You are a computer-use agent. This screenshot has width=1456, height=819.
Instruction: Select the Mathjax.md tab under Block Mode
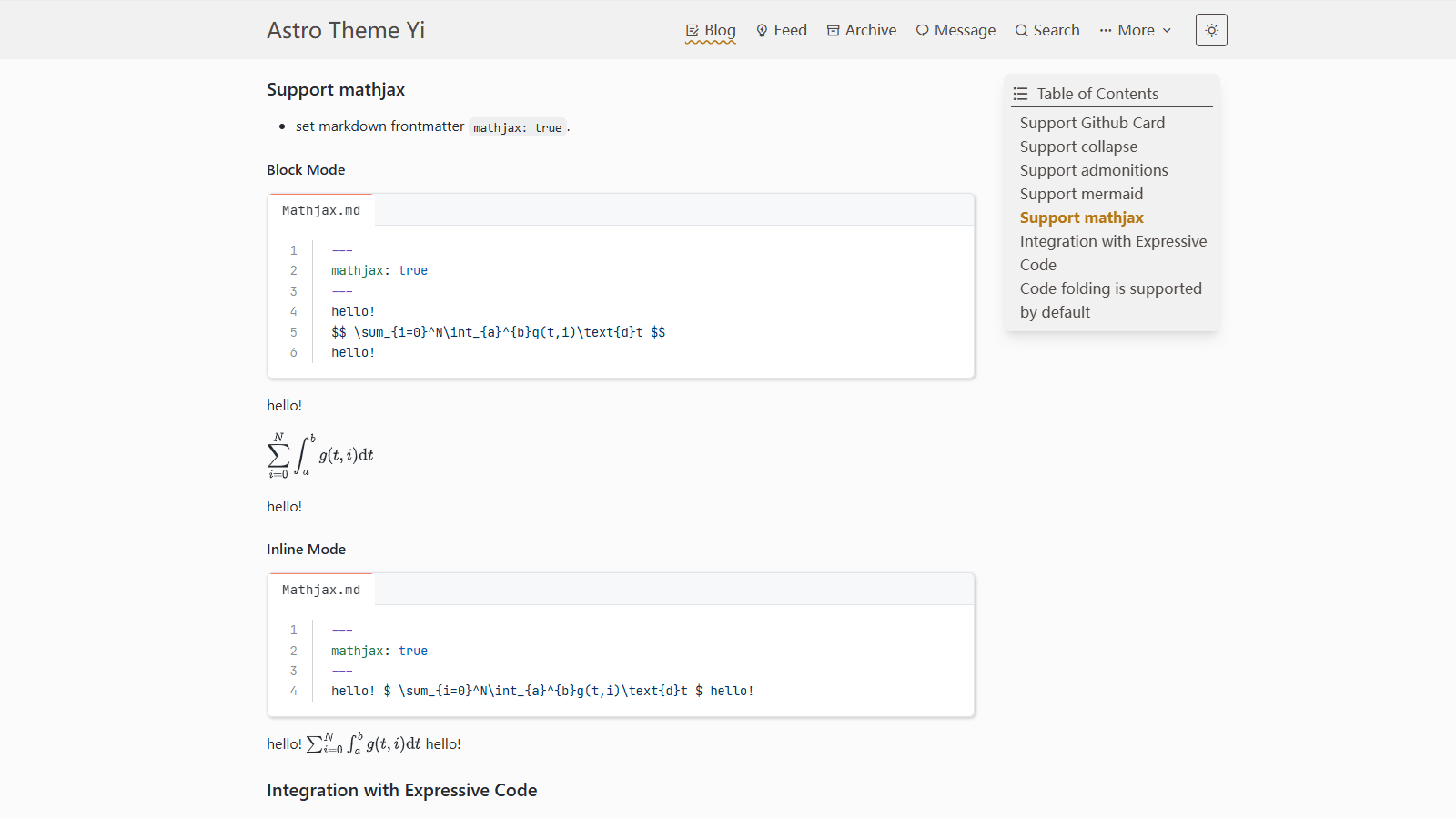pos(321,210)
